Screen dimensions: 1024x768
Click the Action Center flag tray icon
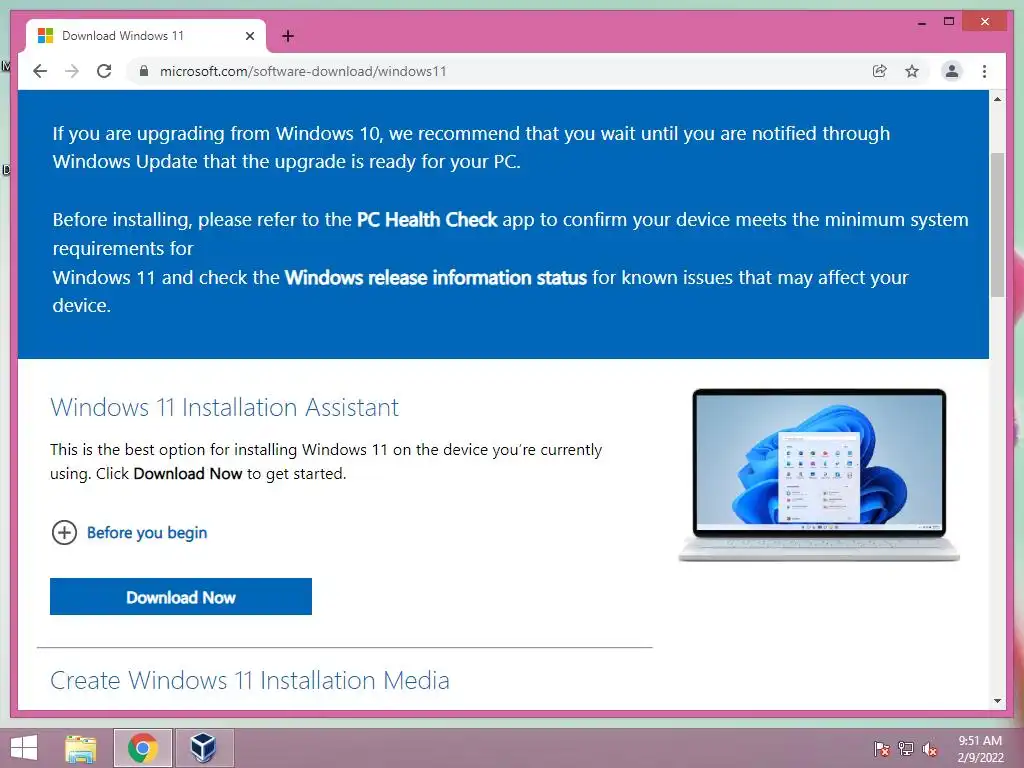[x=882, y=749]
